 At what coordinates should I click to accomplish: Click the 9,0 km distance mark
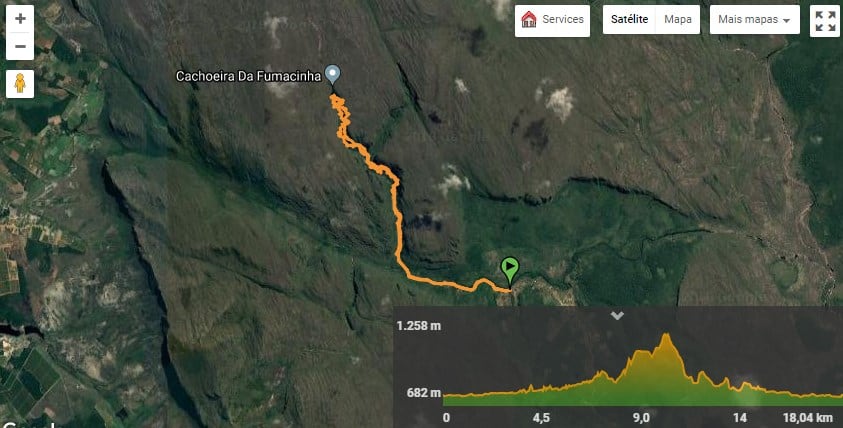pos(641,418)
